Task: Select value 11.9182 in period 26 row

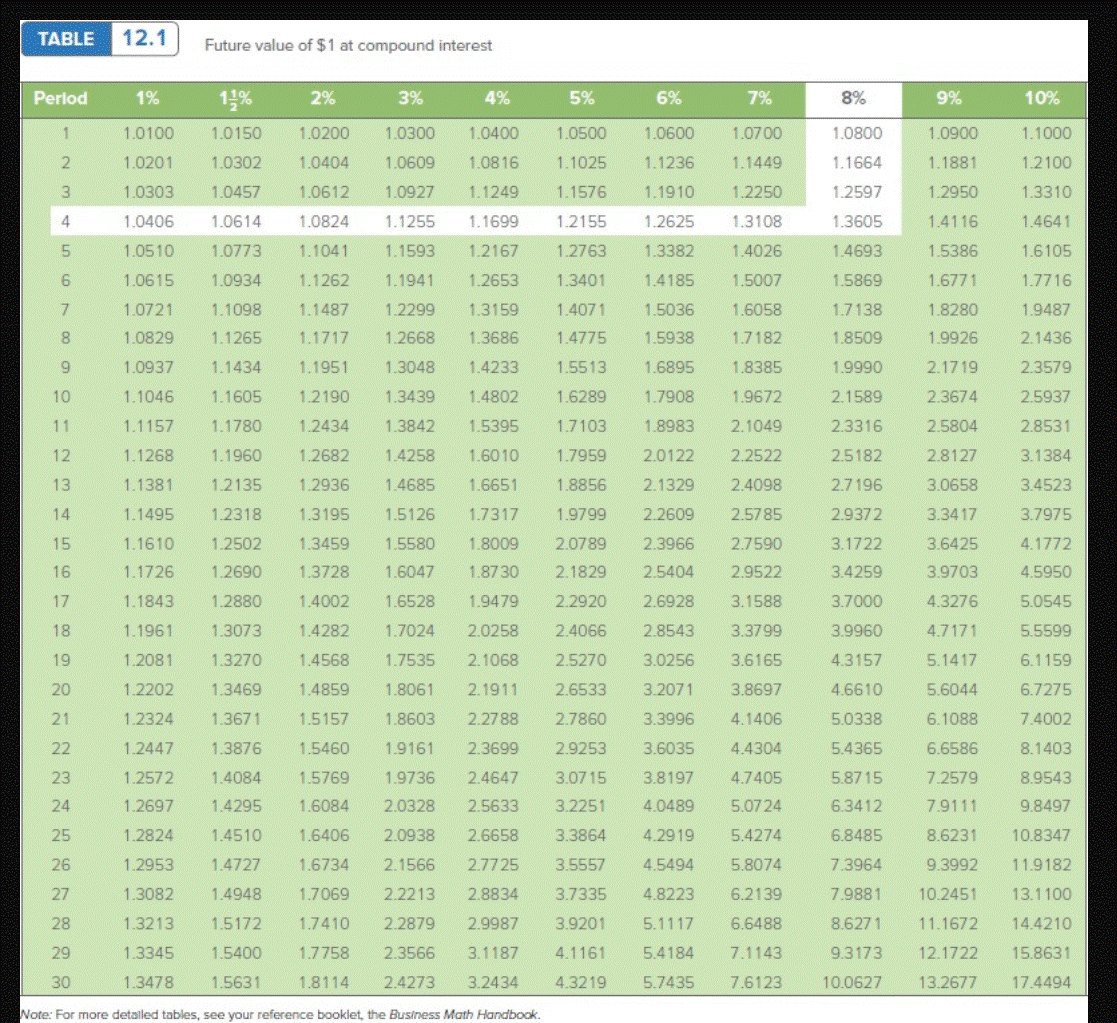Action: click(x=1041, y=865)
